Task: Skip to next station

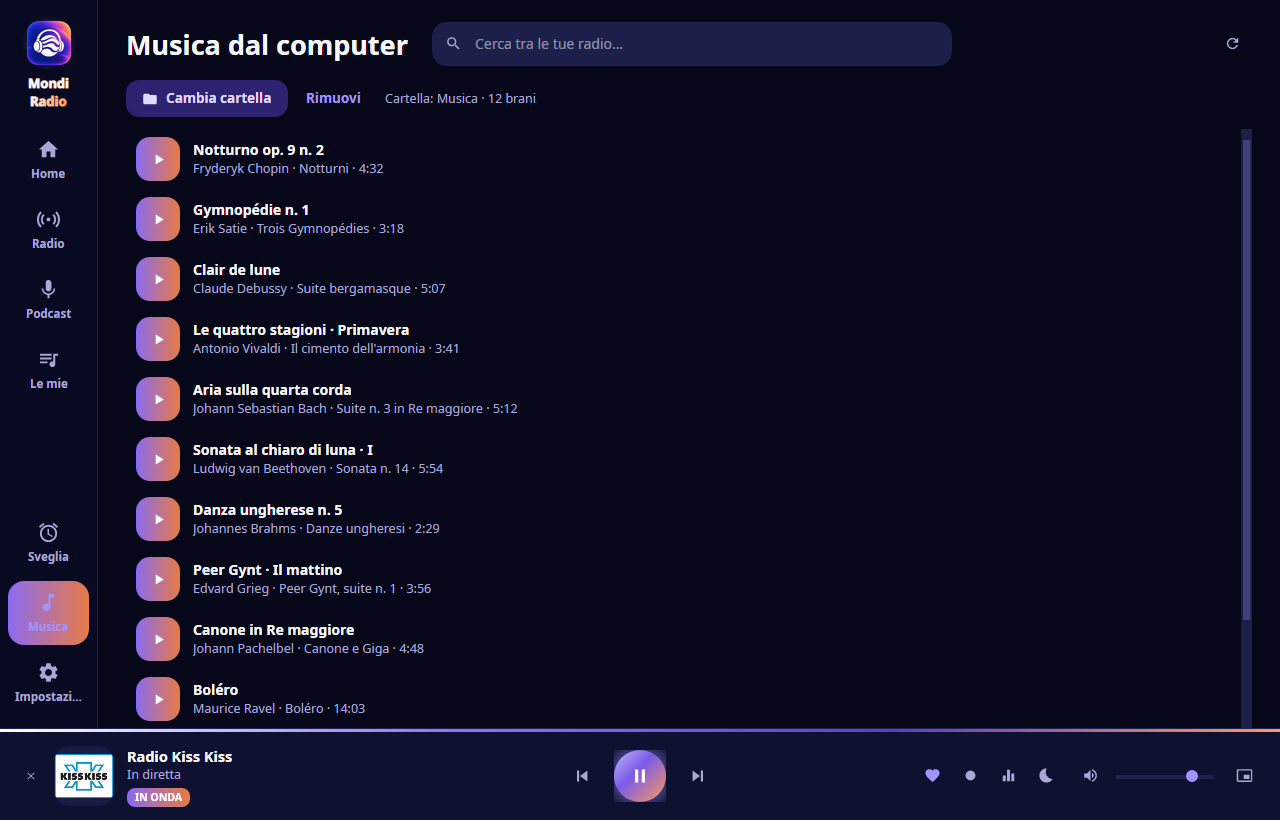Action: (x=698, y=776)
